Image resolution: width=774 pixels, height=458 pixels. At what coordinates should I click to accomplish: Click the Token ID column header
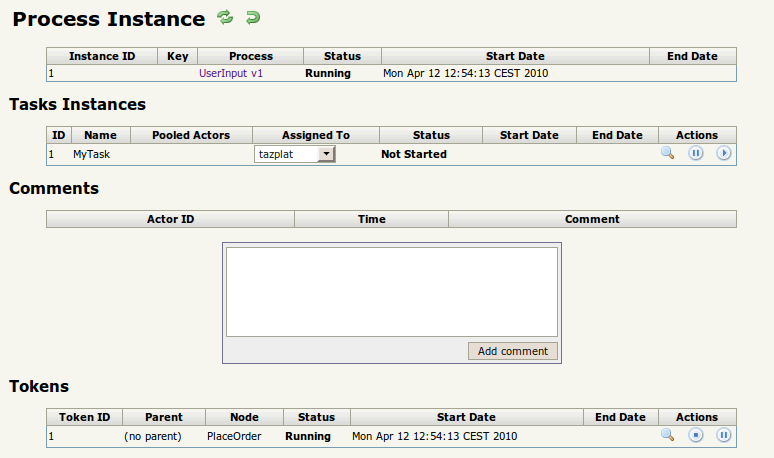click(84, 417)
